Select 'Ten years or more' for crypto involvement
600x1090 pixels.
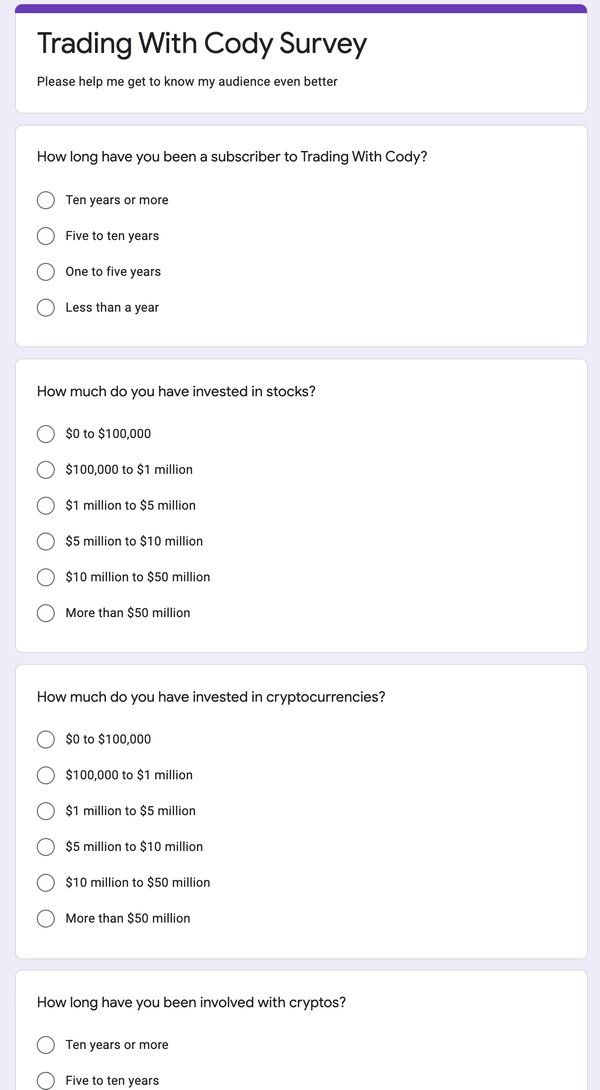(45, 1044)
